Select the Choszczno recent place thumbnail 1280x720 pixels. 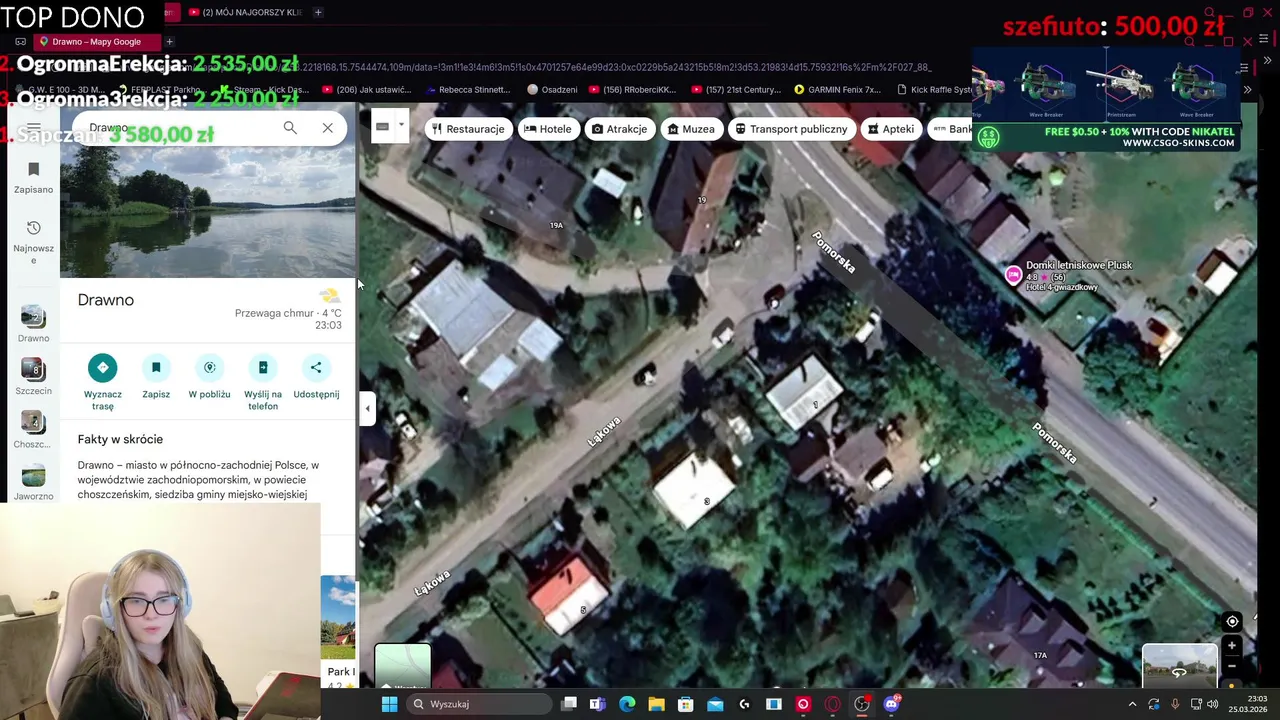33,430
